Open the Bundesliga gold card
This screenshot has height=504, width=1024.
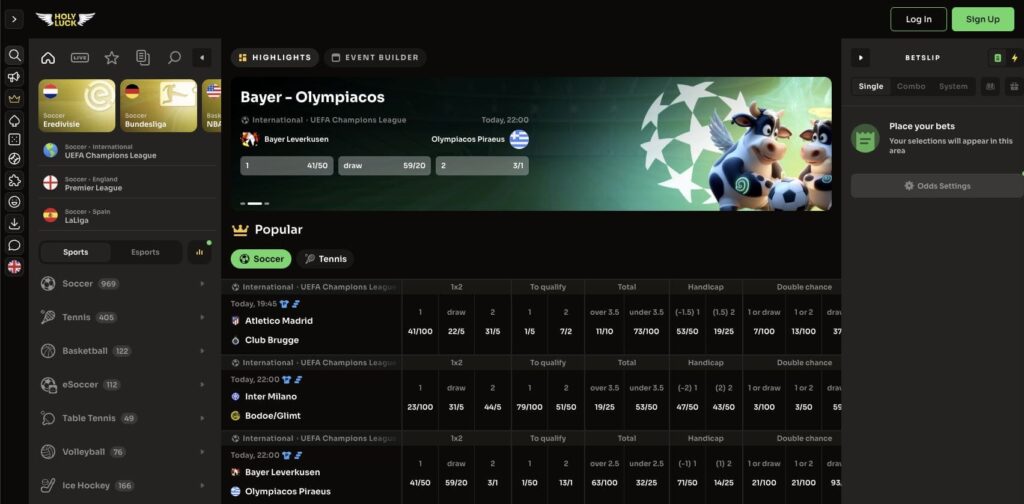coord(159,106)
